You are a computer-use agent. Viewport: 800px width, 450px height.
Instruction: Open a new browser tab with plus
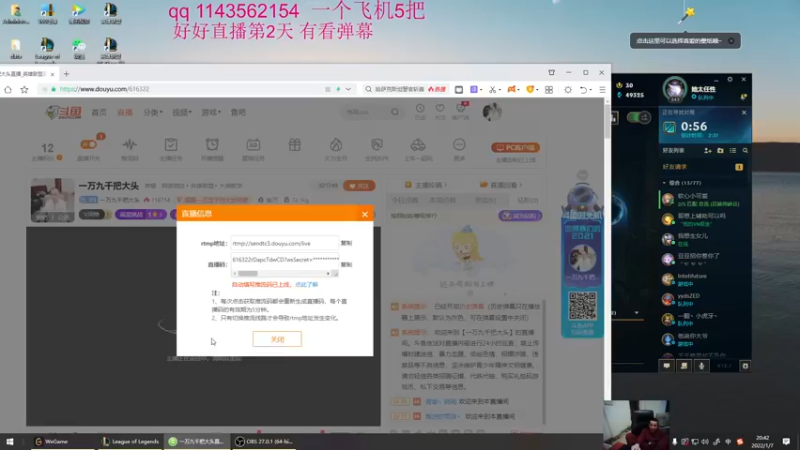(66, 74)
